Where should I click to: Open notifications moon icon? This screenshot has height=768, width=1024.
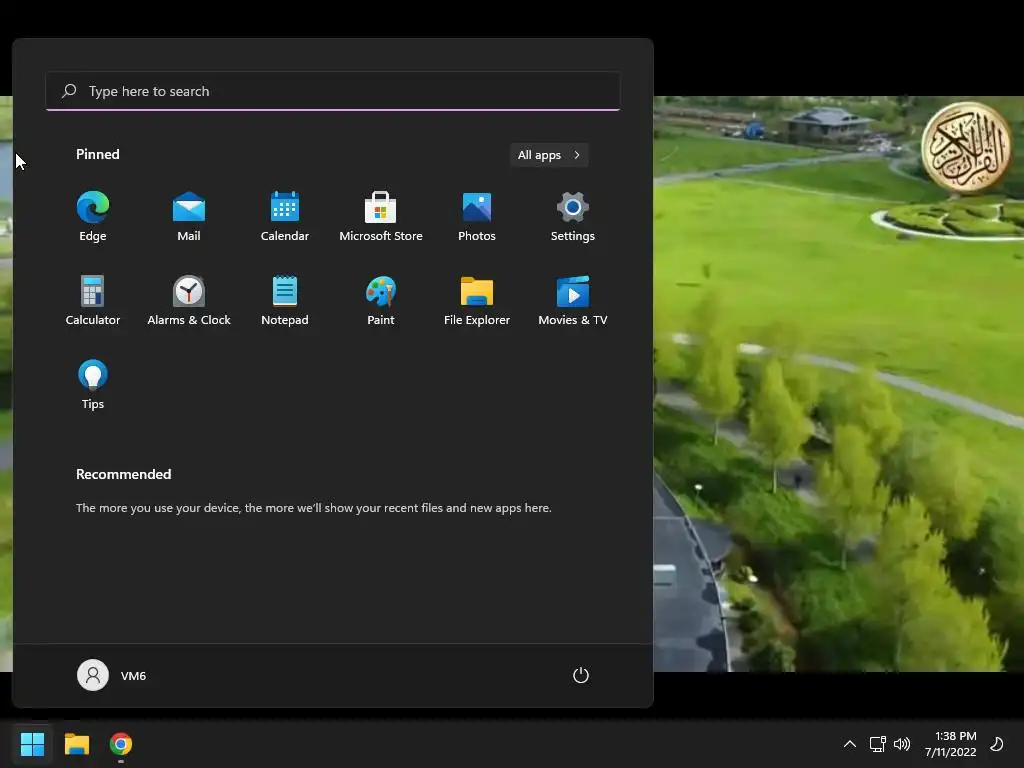[997, 744]
